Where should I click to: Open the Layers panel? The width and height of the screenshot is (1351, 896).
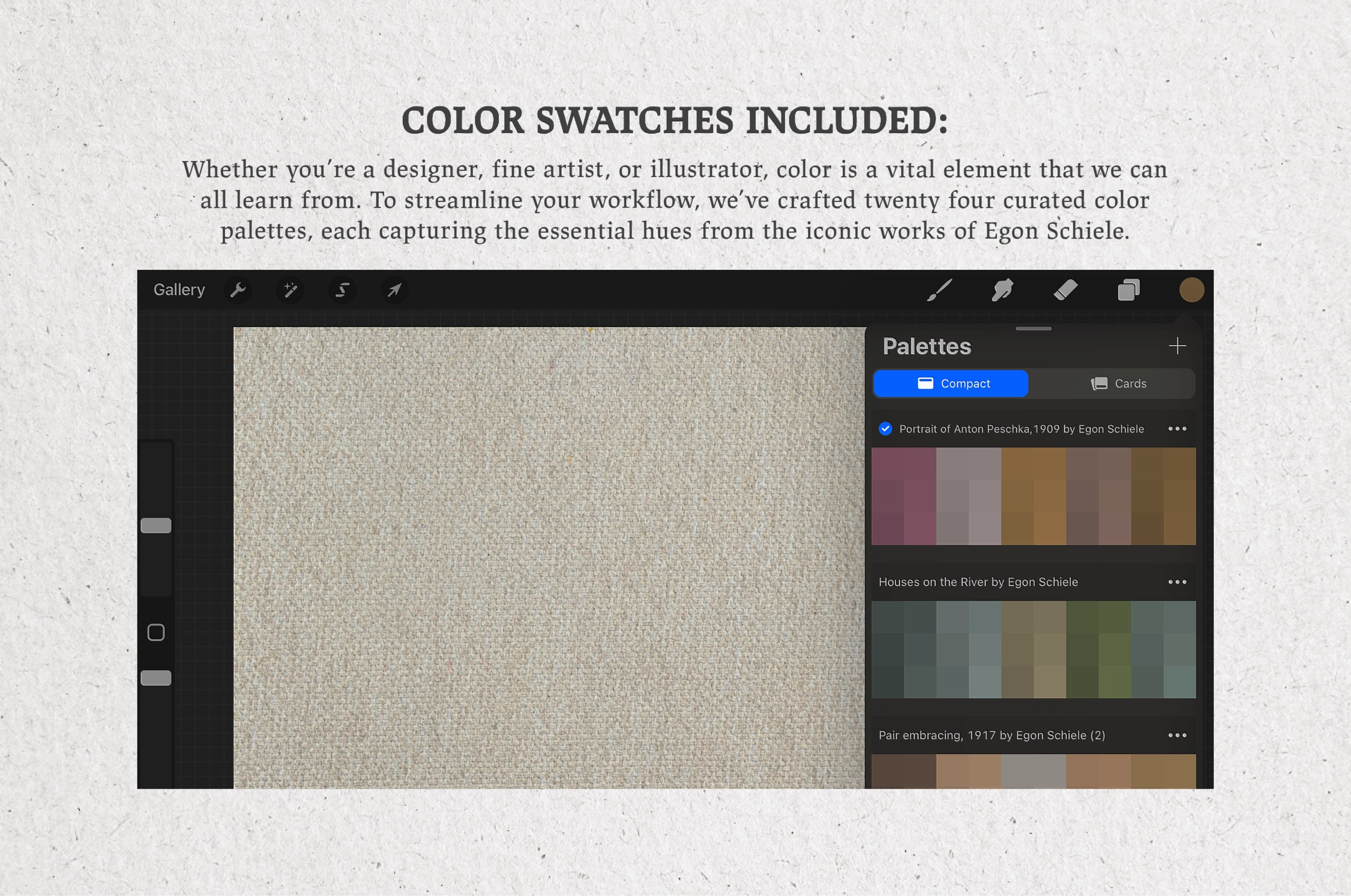[x=1128, y=290]
